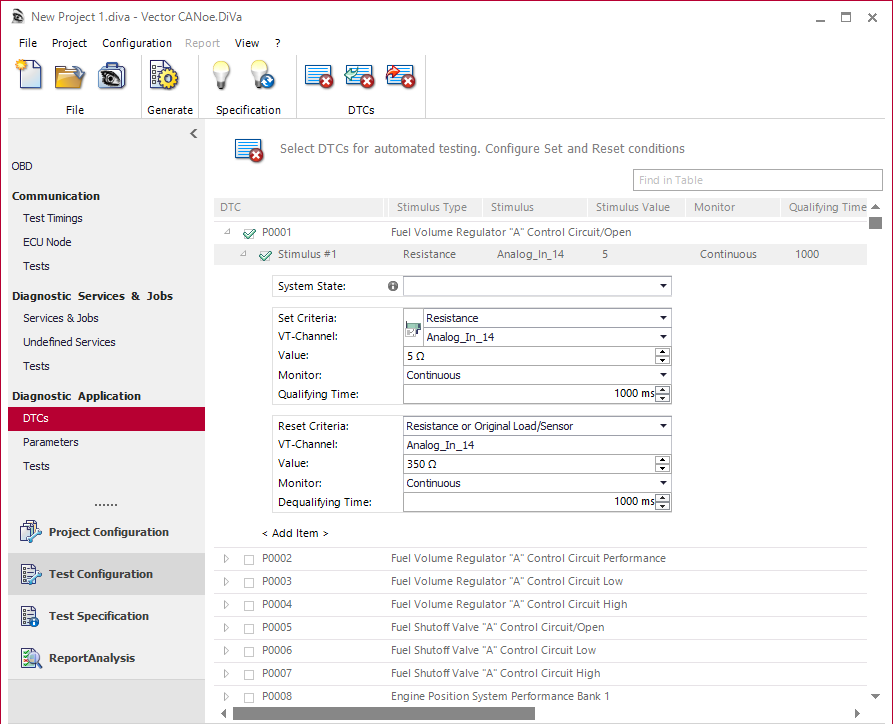Click the horizontal scrollbar thumb

384,713
